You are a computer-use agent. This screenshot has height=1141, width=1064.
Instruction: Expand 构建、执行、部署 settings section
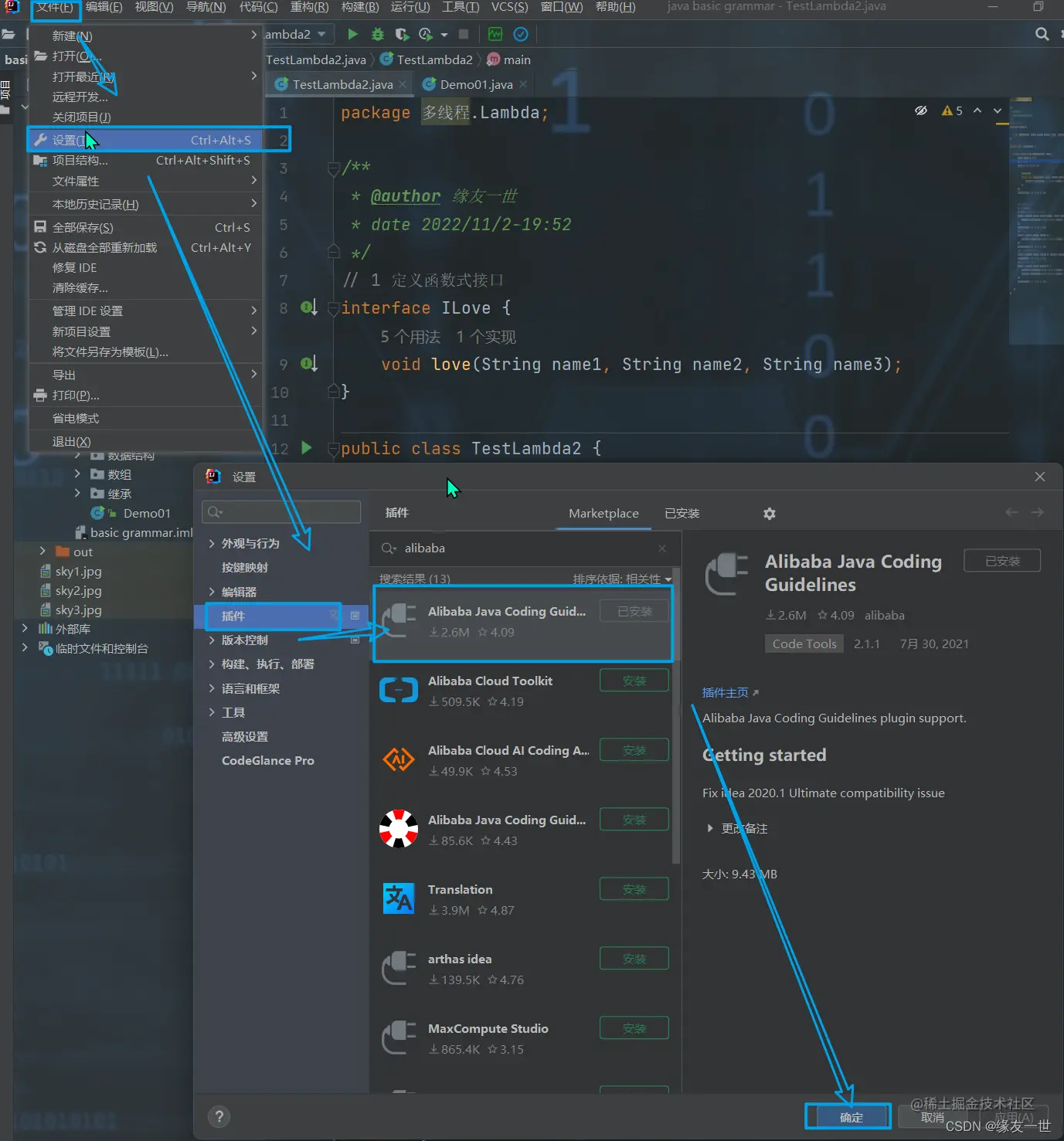[212, 664]
